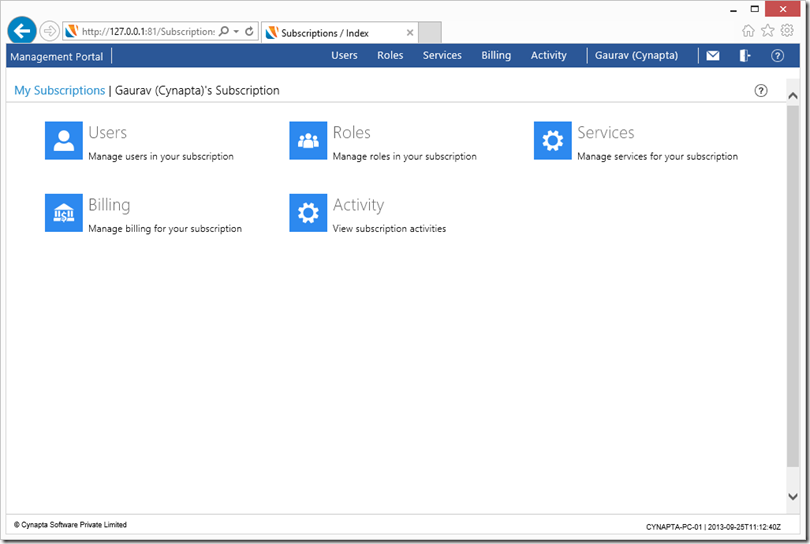Click '© Cynapta Software Private Limited' footer text
Screen dimensions: 810x544
click(70, 525)
